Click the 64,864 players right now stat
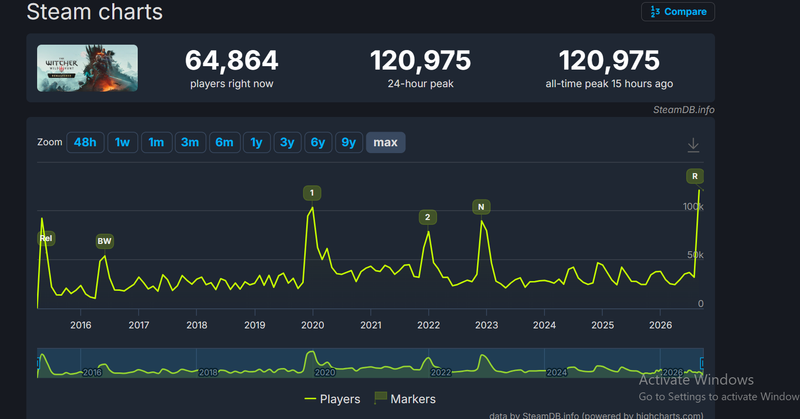800x419 pixels. pyautogui.click(x=232, y=68)
